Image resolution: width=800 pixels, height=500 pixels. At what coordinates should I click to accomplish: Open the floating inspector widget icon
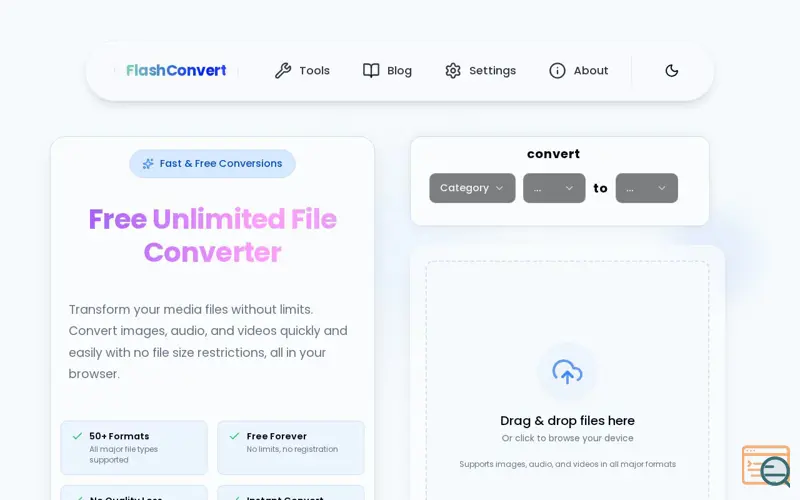(766, 466)
